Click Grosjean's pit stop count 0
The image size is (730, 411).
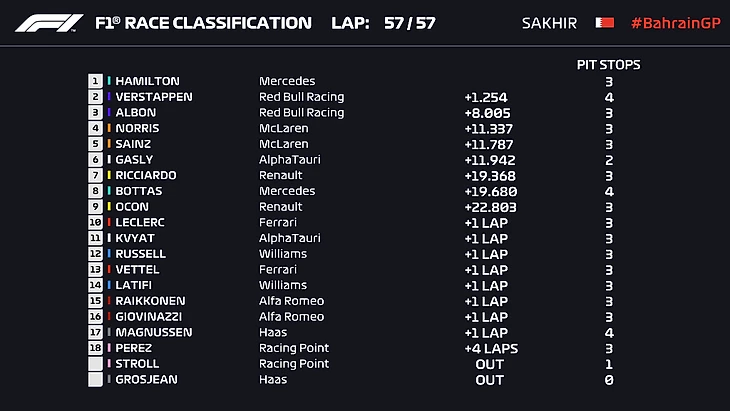pyautogui.click(x=608, y=380)
